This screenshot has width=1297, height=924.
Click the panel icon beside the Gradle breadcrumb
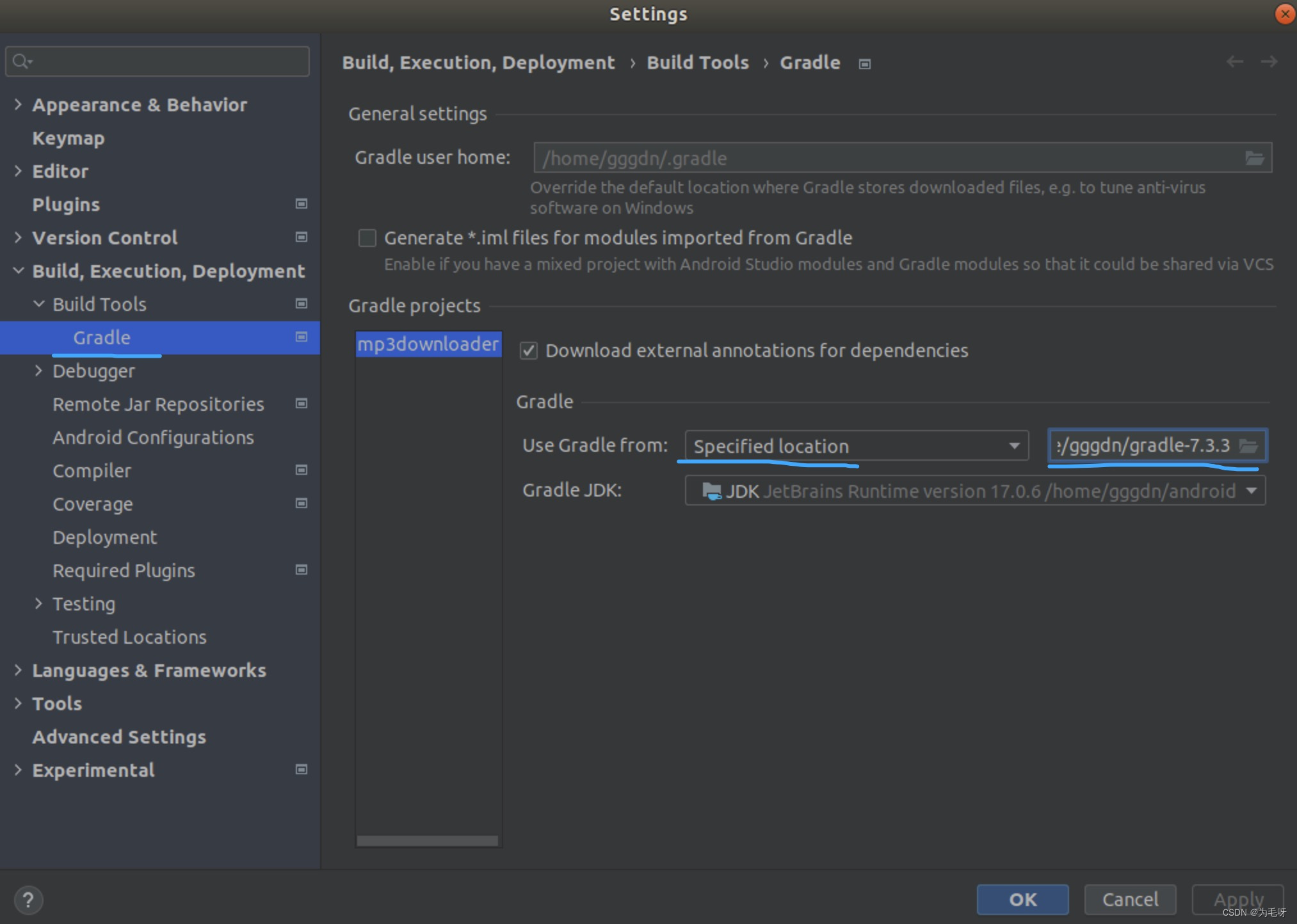(864, 63)
